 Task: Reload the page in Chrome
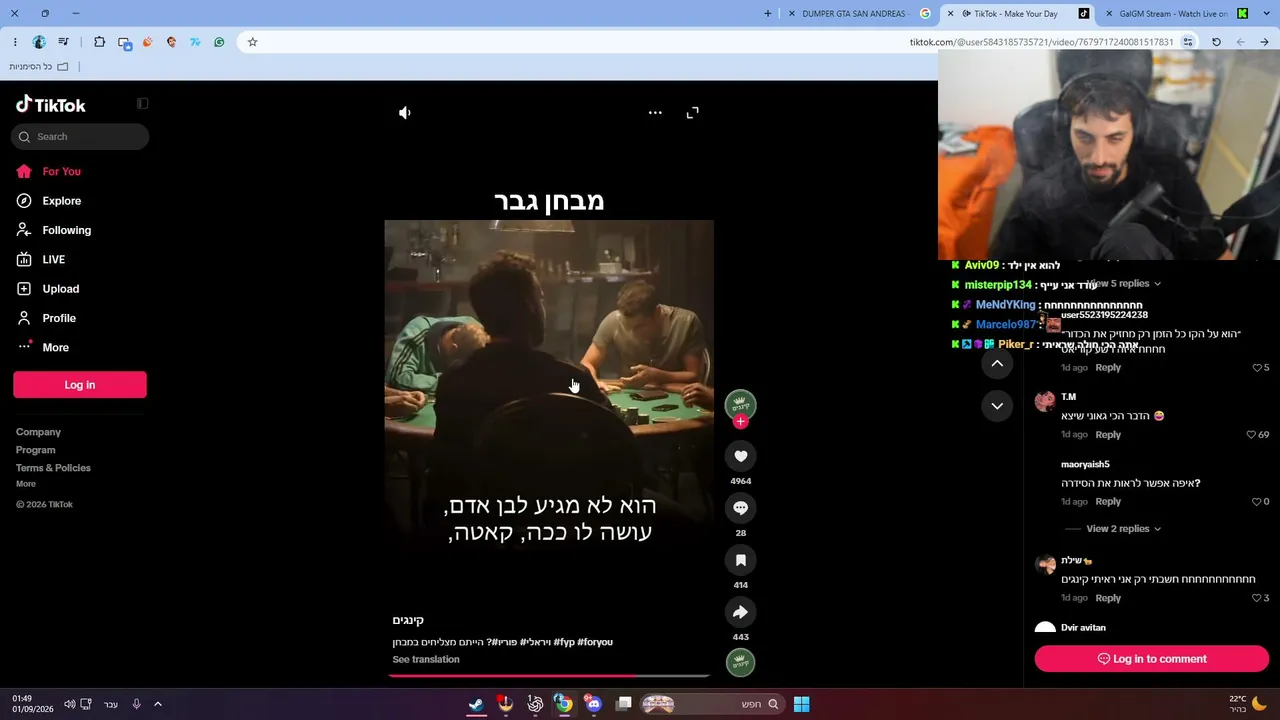[x=1216, y=42]
